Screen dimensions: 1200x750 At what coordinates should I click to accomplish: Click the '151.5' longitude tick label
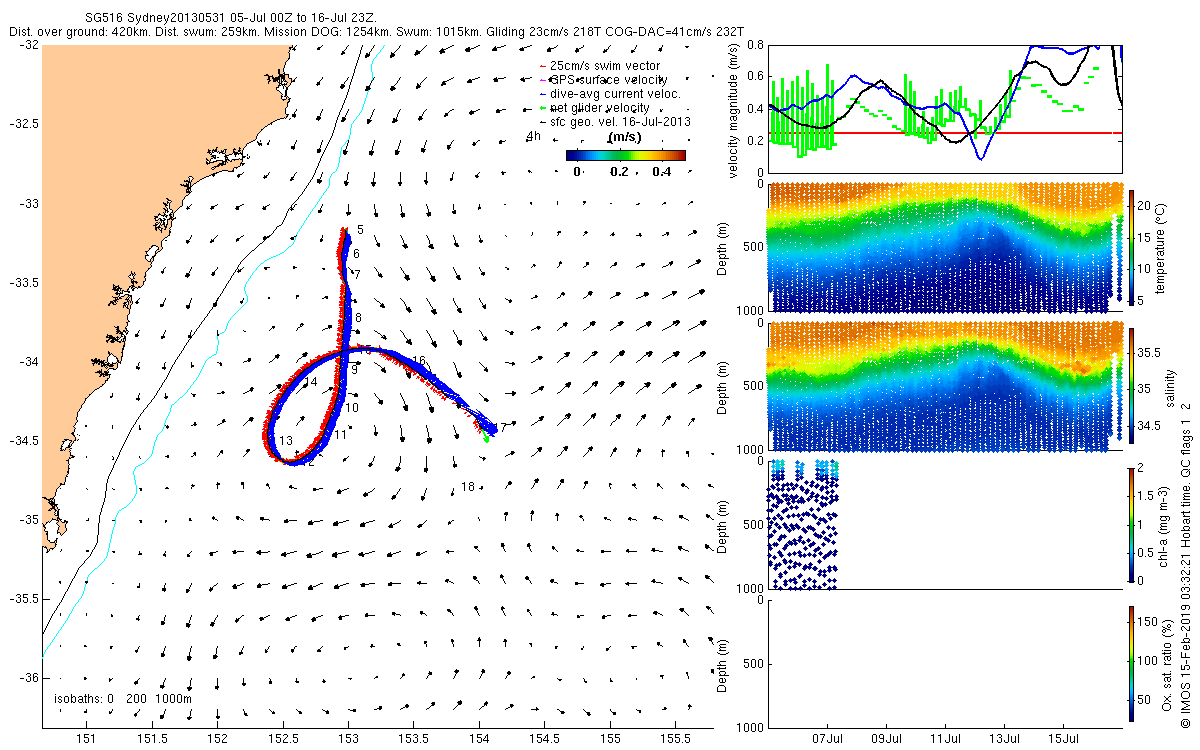point(152,738)
